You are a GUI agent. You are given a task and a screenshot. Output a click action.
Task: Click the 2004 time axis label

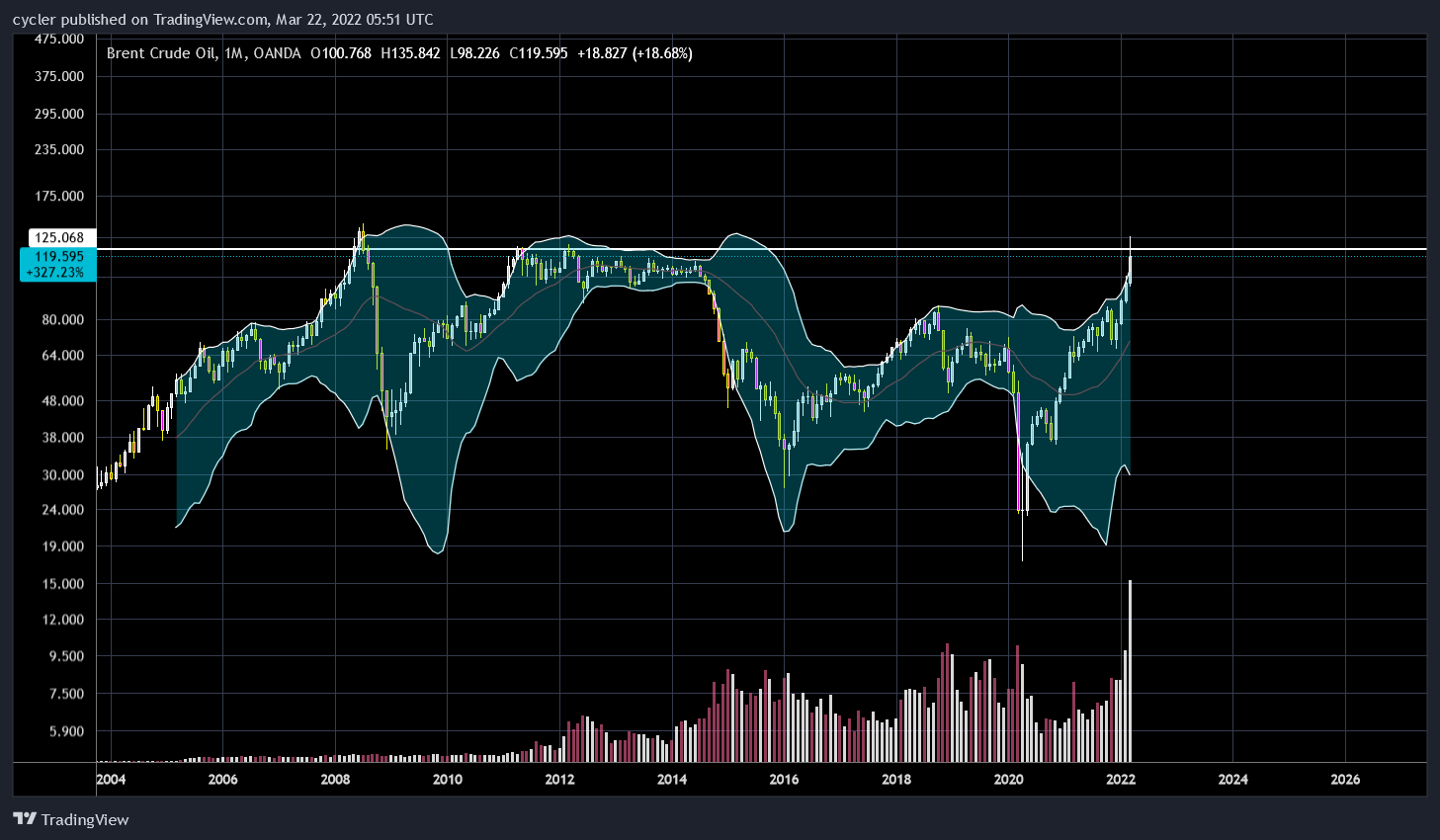111,779
